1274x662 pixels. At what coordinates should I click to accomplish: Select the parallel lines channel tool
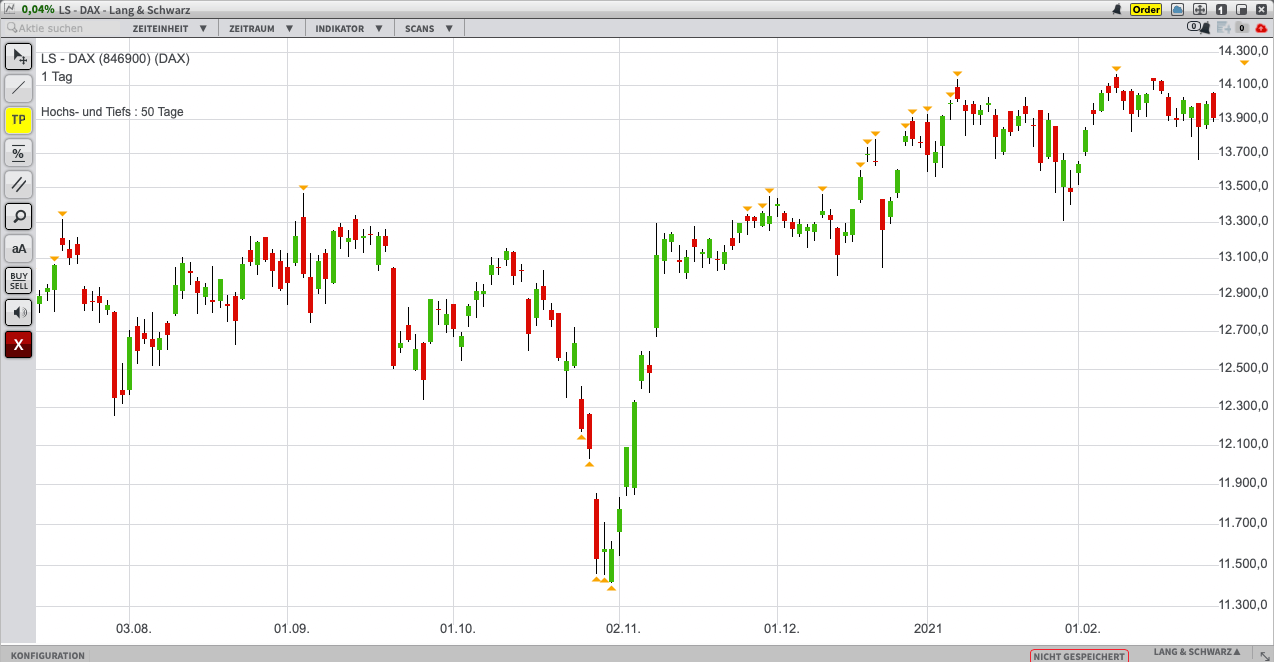[19, 184]
